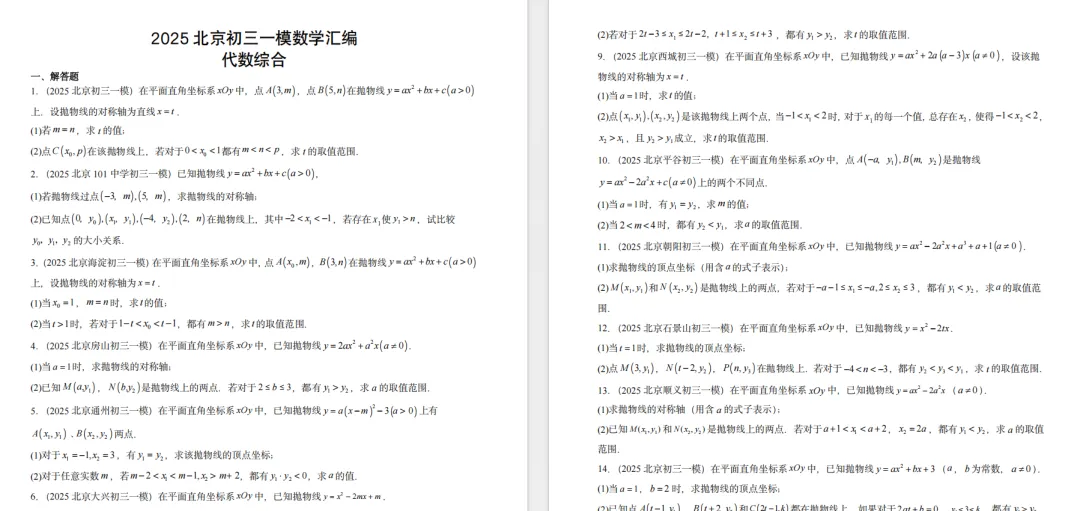Screen dimensions: 1080x511
Task: Select the line "(1)若m=n，求t的值"
Action: 77,130
